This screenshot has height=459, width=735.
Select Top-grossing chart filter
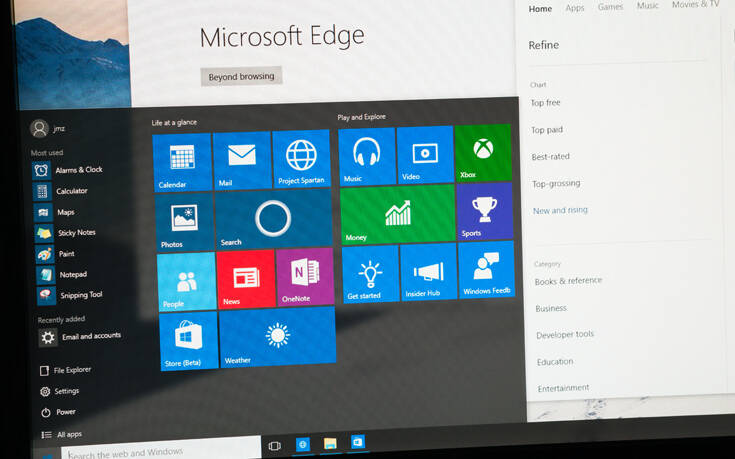(556, 184)
